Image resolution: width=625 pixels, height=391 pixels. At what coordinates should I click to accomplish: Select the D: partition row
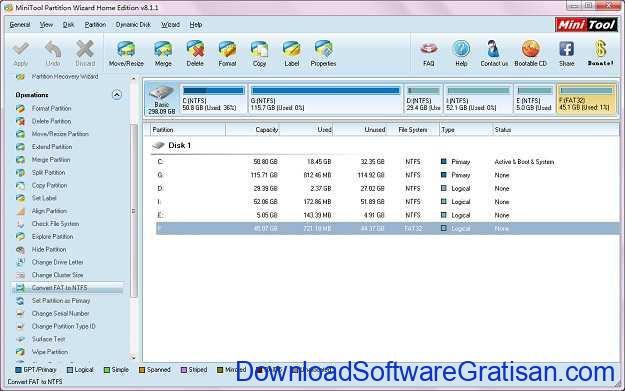pyautogui.click(x=387, y=189)
